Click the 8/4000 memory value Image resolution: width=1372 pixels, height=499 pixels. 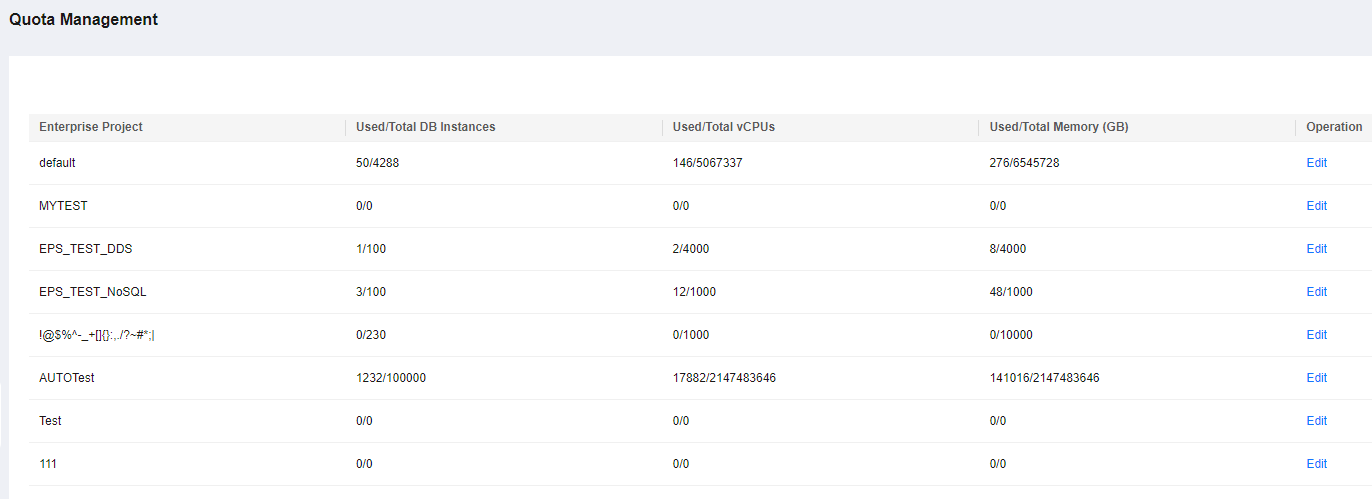tap(1007, 249)
